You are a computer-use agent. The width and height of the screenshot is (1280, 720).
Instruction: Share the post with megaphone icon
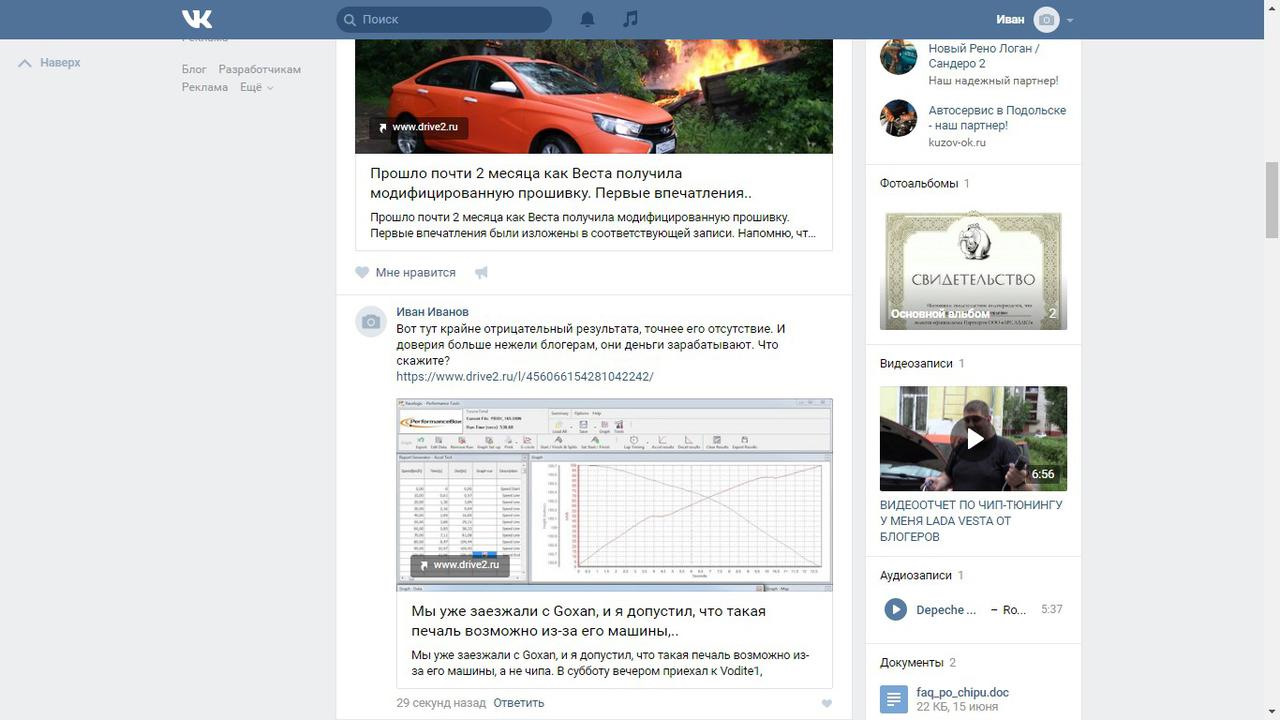(x=481, y=272)
